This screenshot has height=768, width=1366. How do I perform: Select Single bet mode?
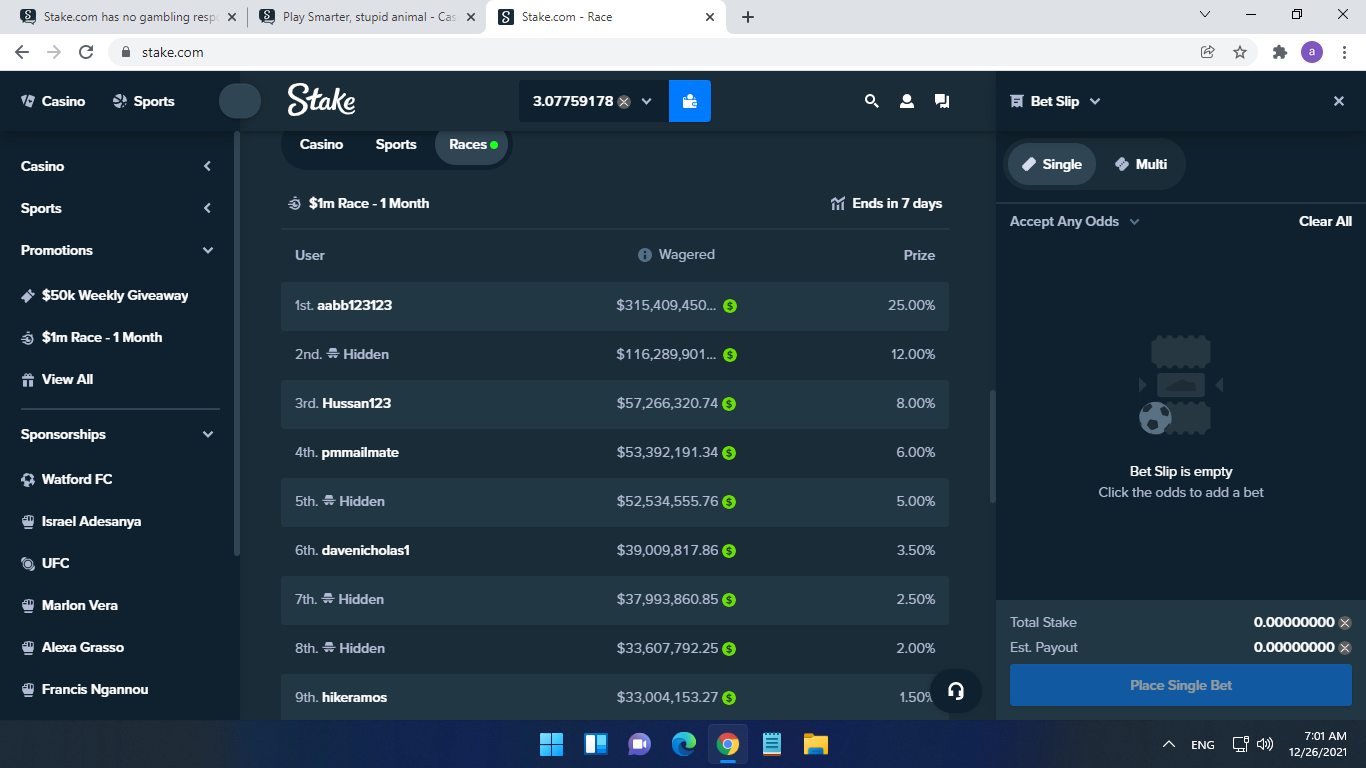tap(1052, 164)
